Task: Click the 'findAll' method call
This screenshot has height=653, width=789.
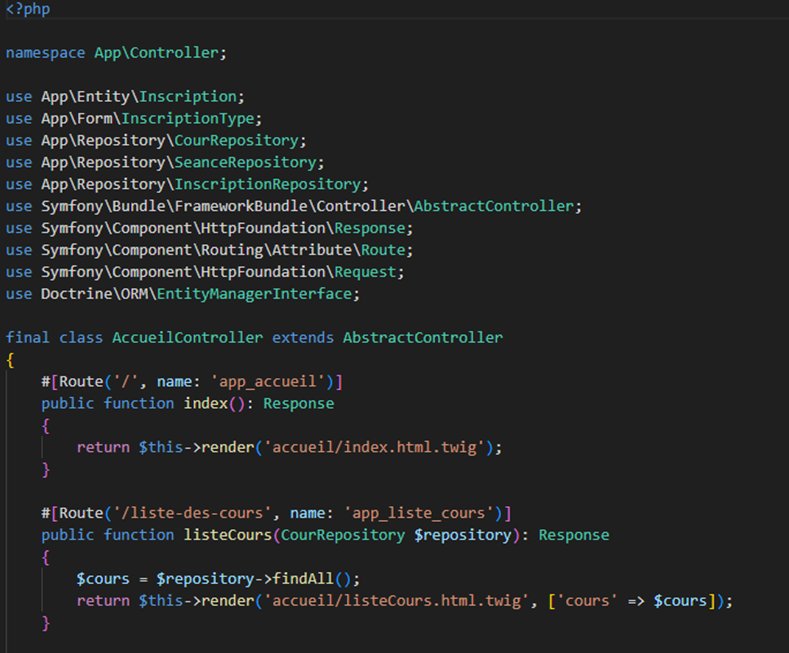Action: tap(303, 579)
